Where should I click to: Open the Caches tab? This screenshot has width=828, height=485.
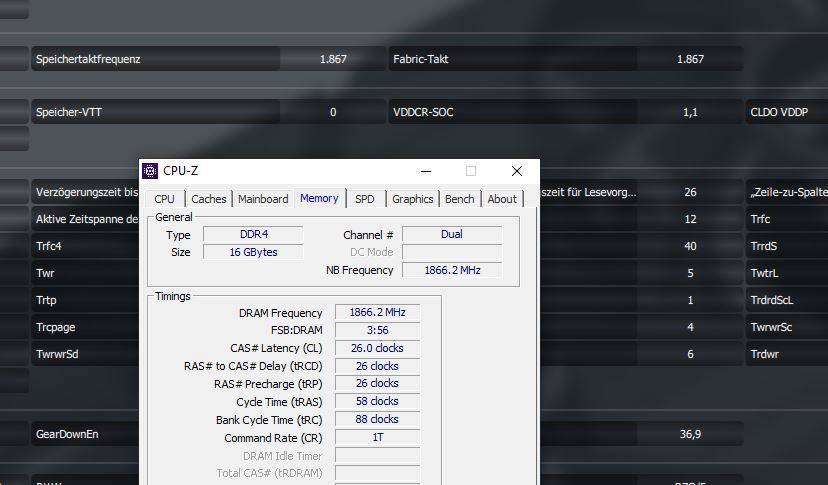(x=209, y=199)
